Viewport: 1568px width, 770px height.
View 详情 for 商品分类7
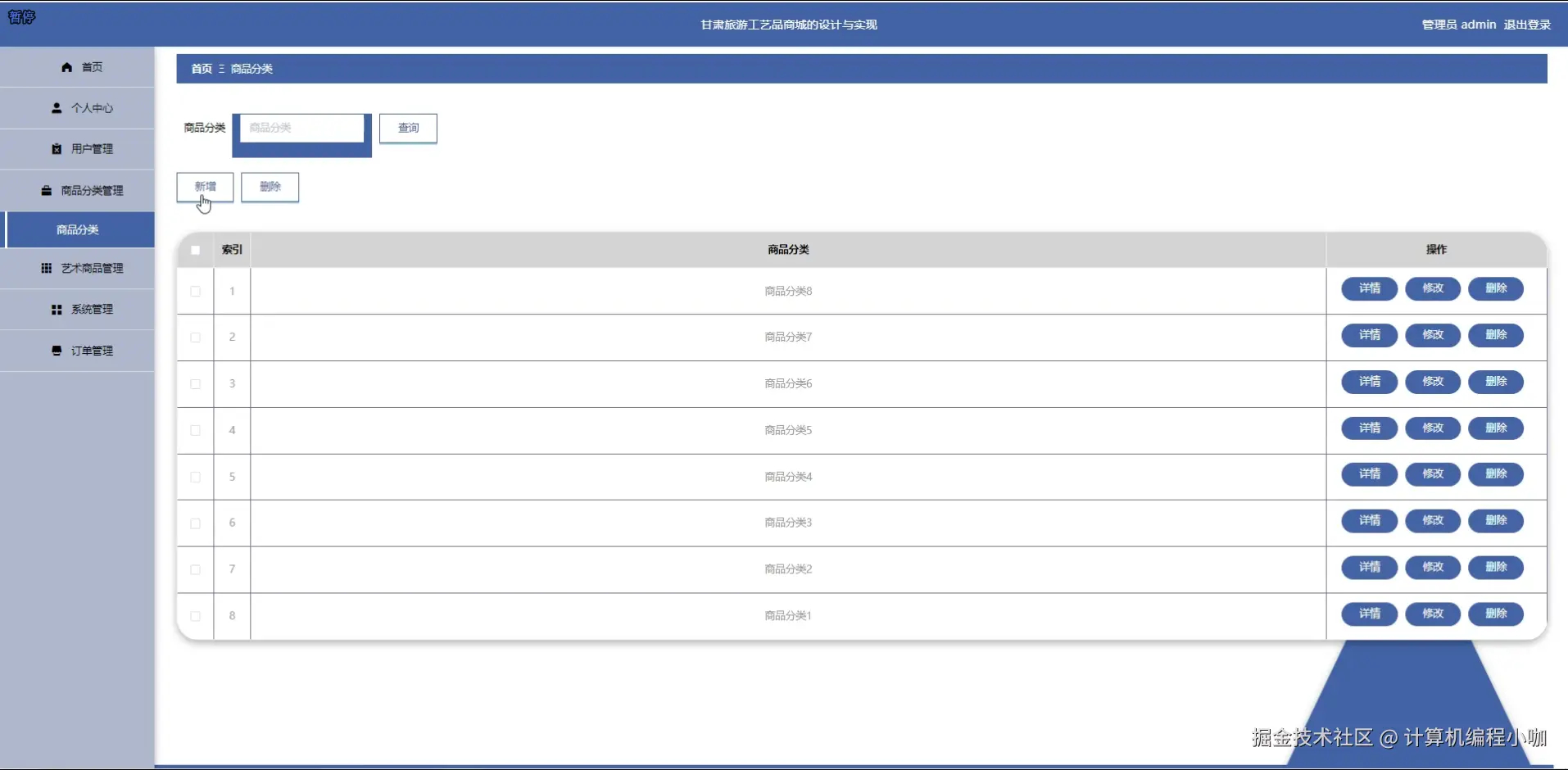tap(1369, 335)
